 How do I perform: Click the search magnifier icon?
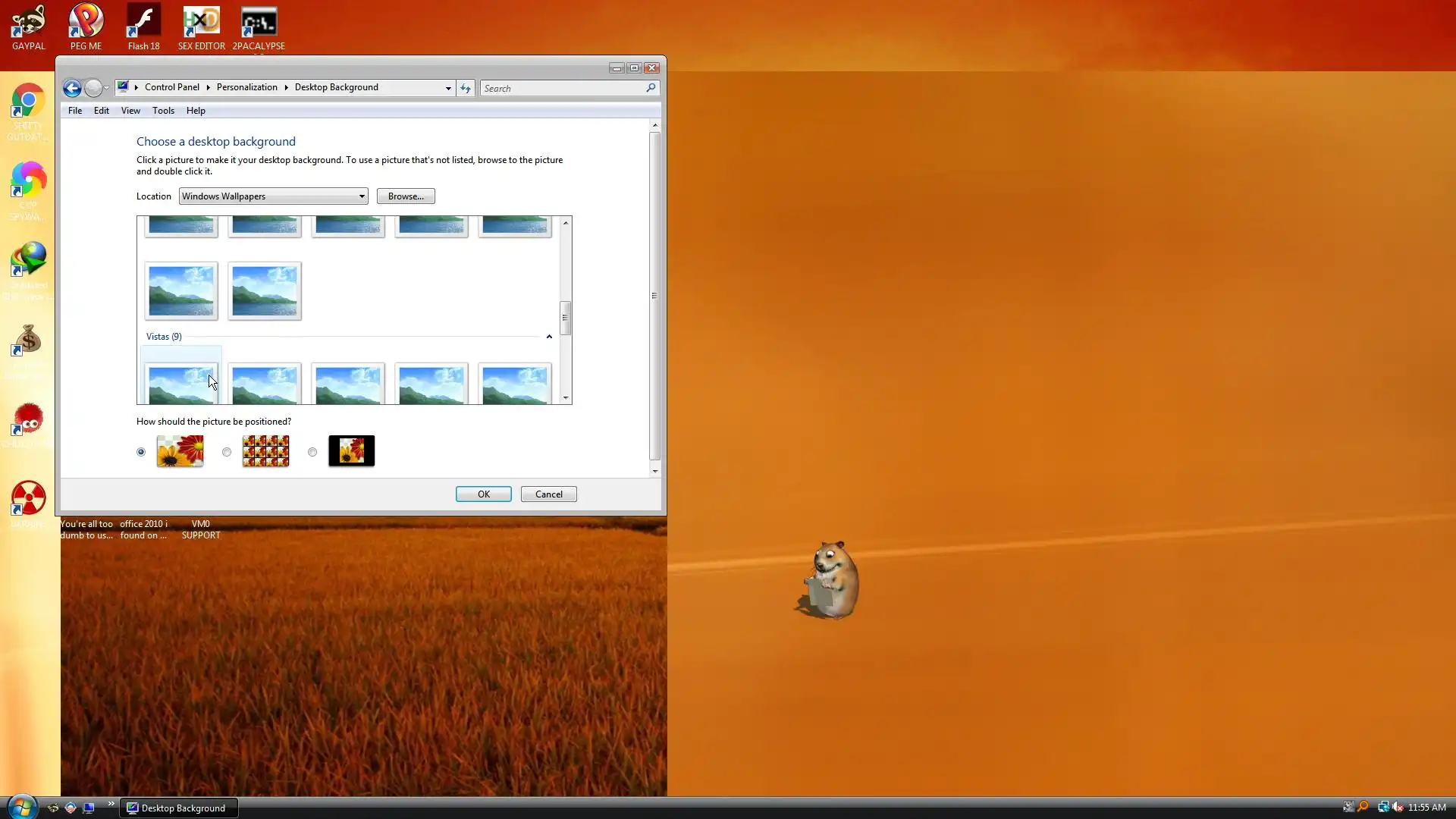(x=651, y=88)
